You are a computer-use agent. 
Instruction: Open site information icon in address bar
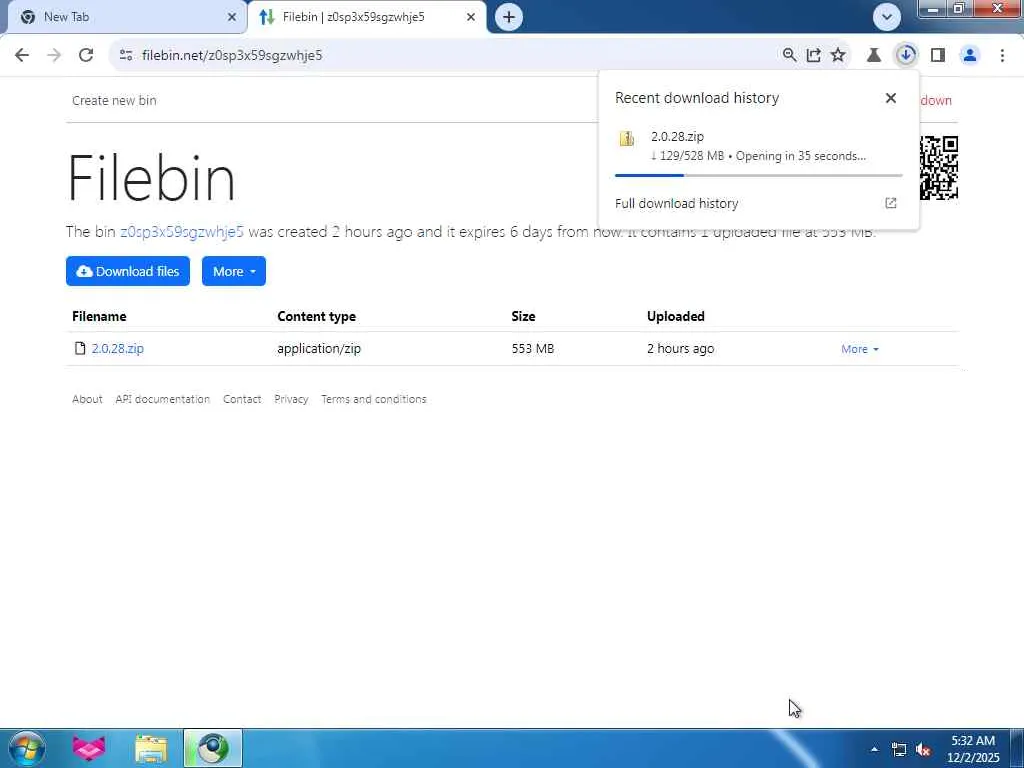126,56
